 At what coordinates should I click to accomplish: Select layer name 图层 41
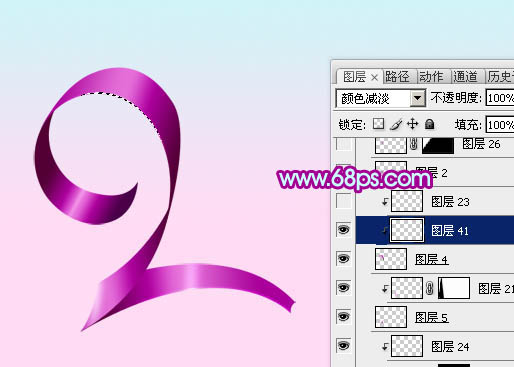click(x=450, y=230)
